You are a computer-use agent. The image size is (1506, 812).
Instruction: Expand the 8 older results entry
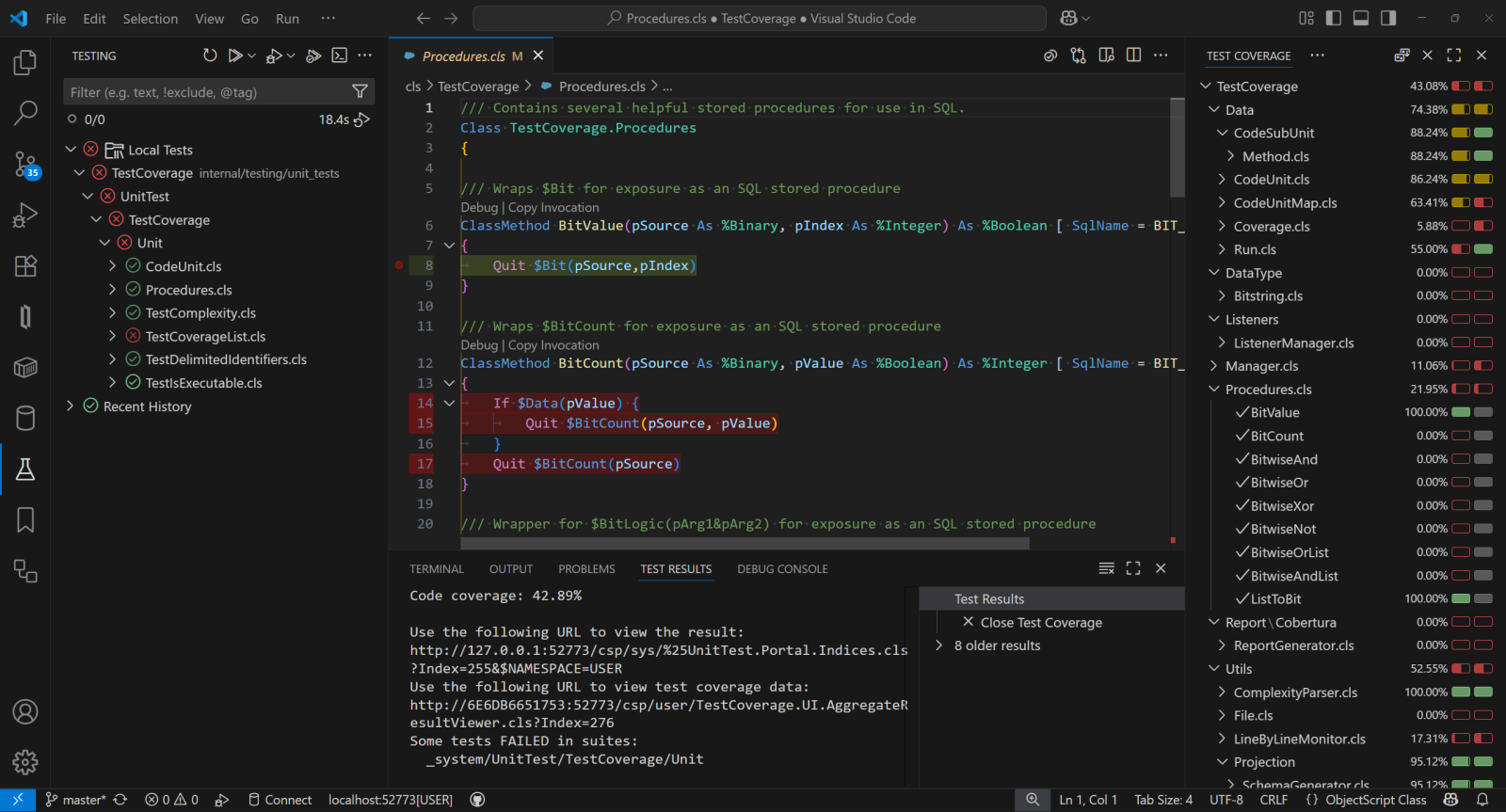pos(938,645)
